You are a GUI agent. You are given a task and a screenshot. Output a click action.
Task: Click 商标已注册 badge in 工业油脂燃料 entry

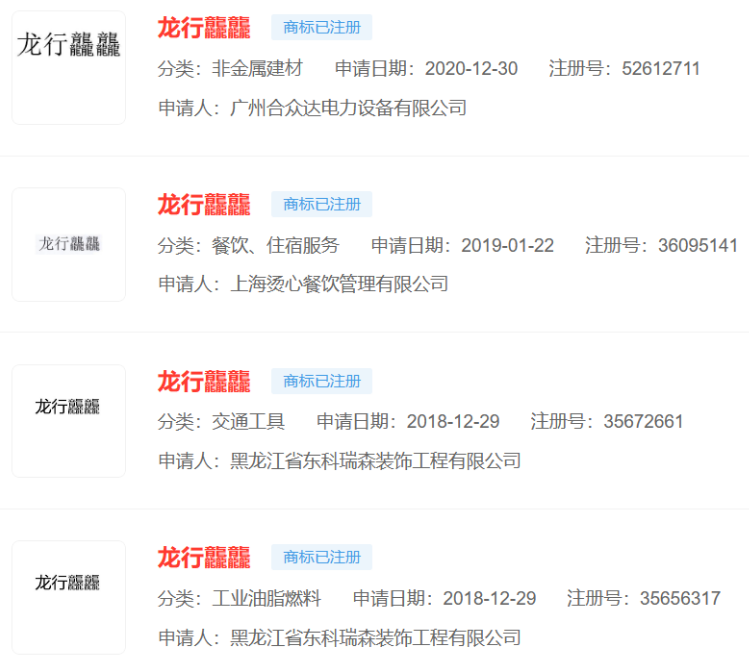point(321,557)
